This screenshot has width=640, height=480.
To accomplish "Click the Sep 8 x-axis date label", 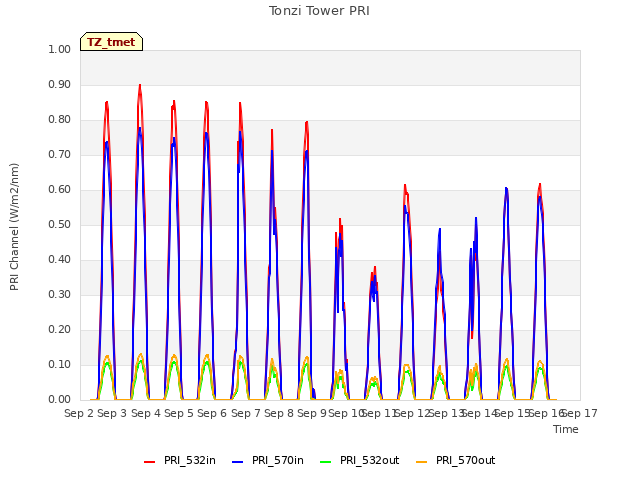I will [x=279, y=413].
